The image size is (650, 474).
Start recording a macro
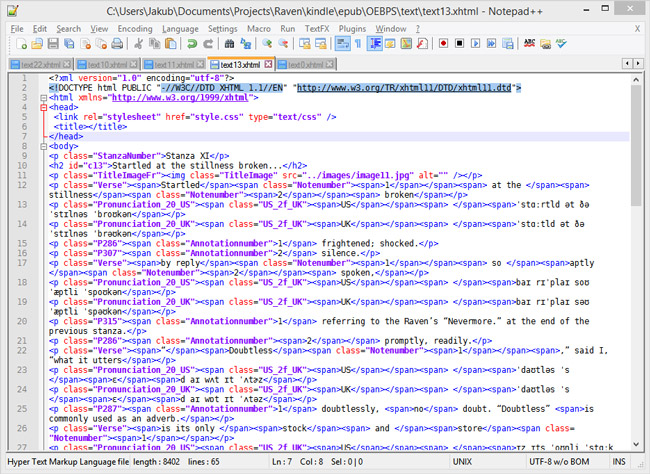click(x=443, y=44)
